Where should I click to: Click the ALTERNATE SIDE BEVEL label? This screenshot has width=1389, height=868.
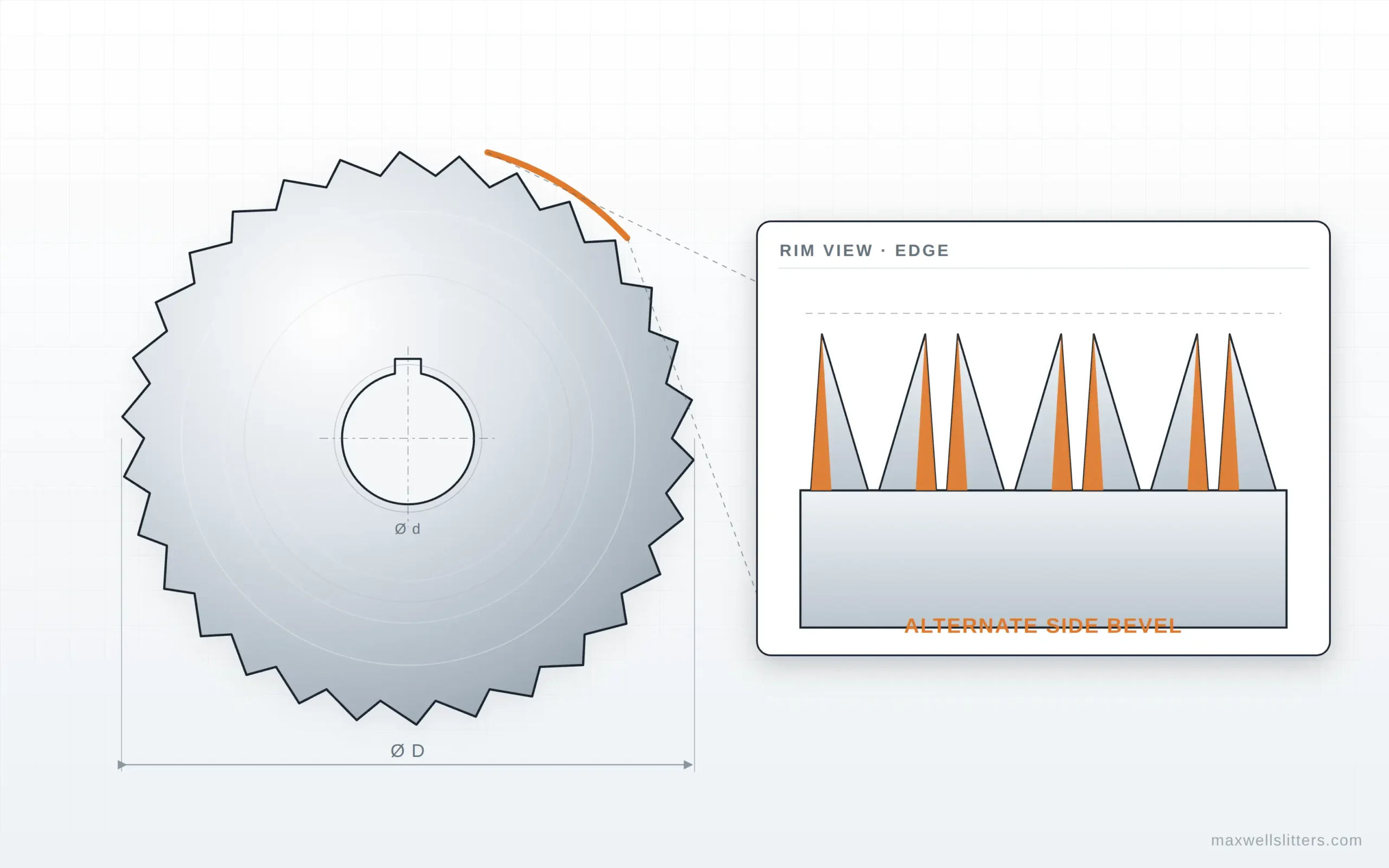pyautogui.click(x=1043, y=626)
